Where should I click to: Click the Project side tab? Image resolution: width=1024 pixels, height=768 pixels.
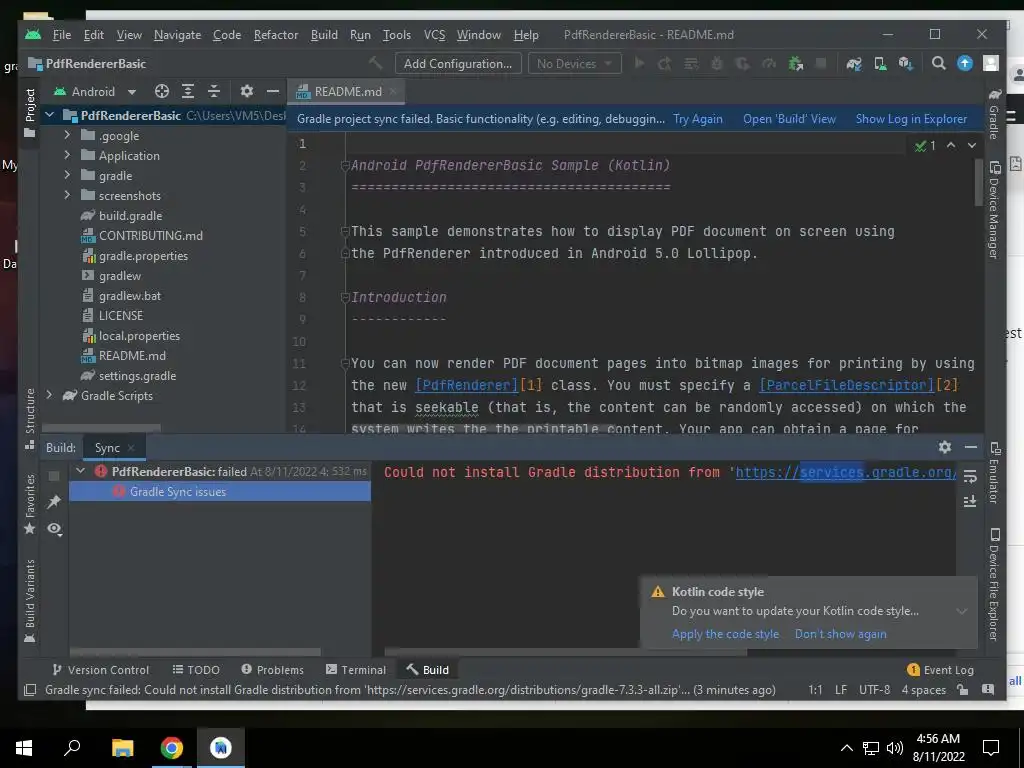[x=29, y=113]
